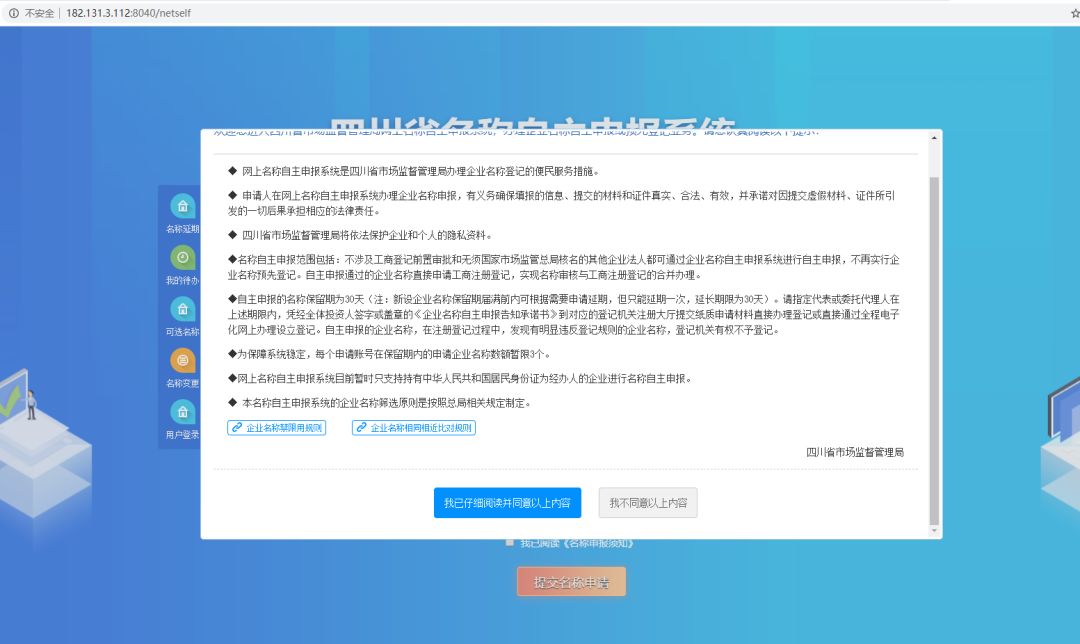Open the 企业名称相同相近比对规则 link
Viewport: 1080px width, 644px height.
pos(414,428)
